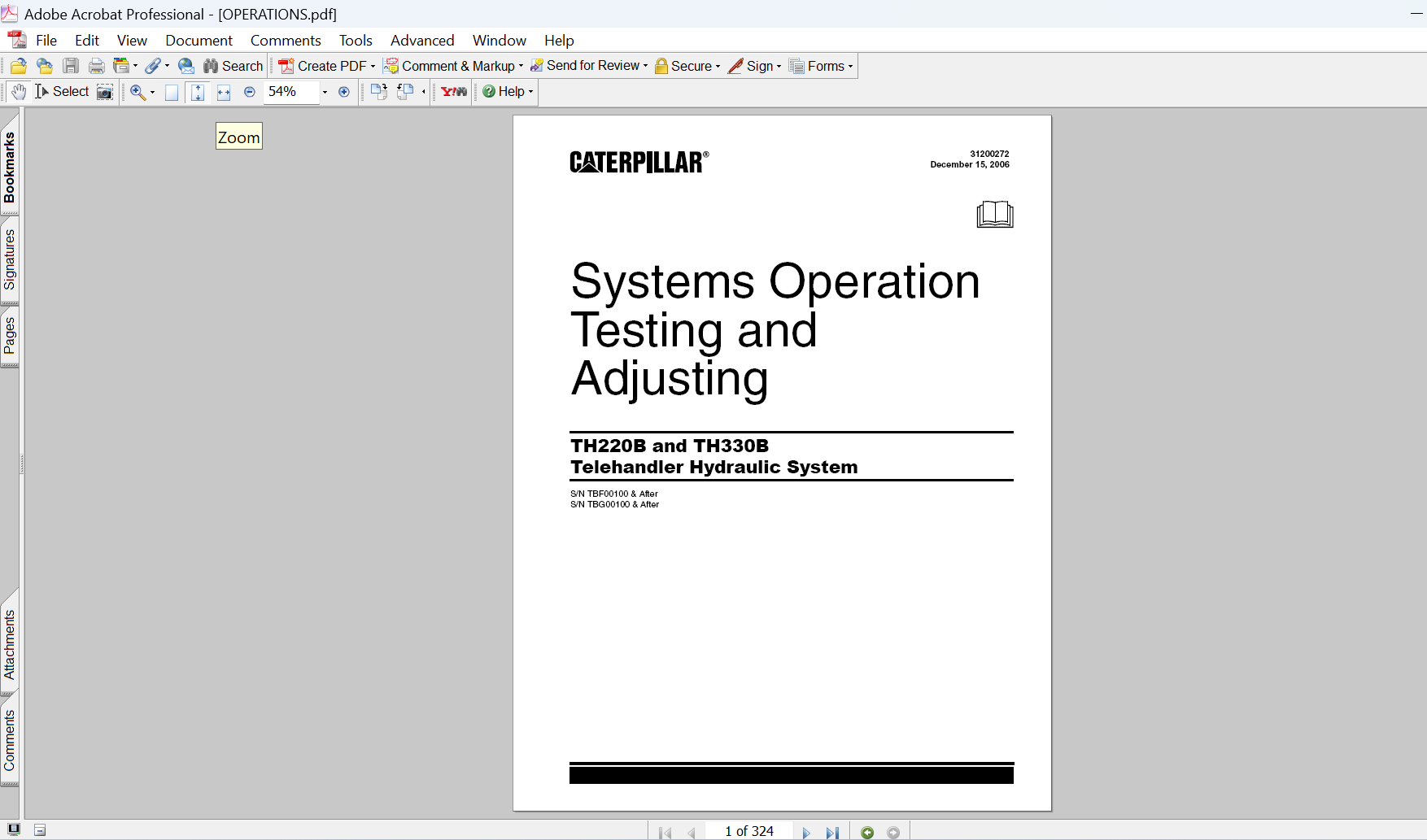
Task: Select the Zoom In magnifier tool
Action: 137,92
